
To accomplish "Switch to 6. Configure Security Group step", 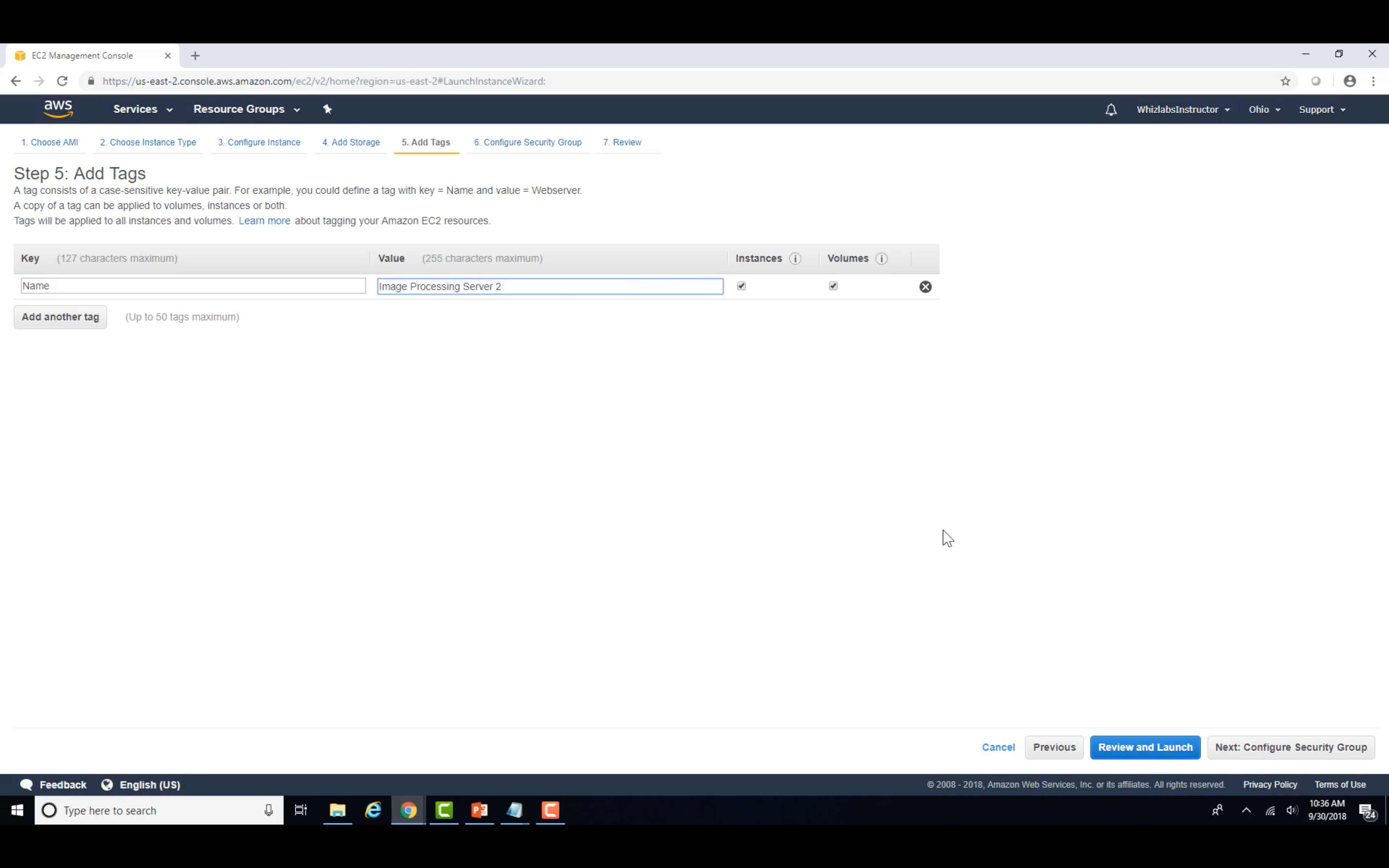I will (x=527, y=142).
